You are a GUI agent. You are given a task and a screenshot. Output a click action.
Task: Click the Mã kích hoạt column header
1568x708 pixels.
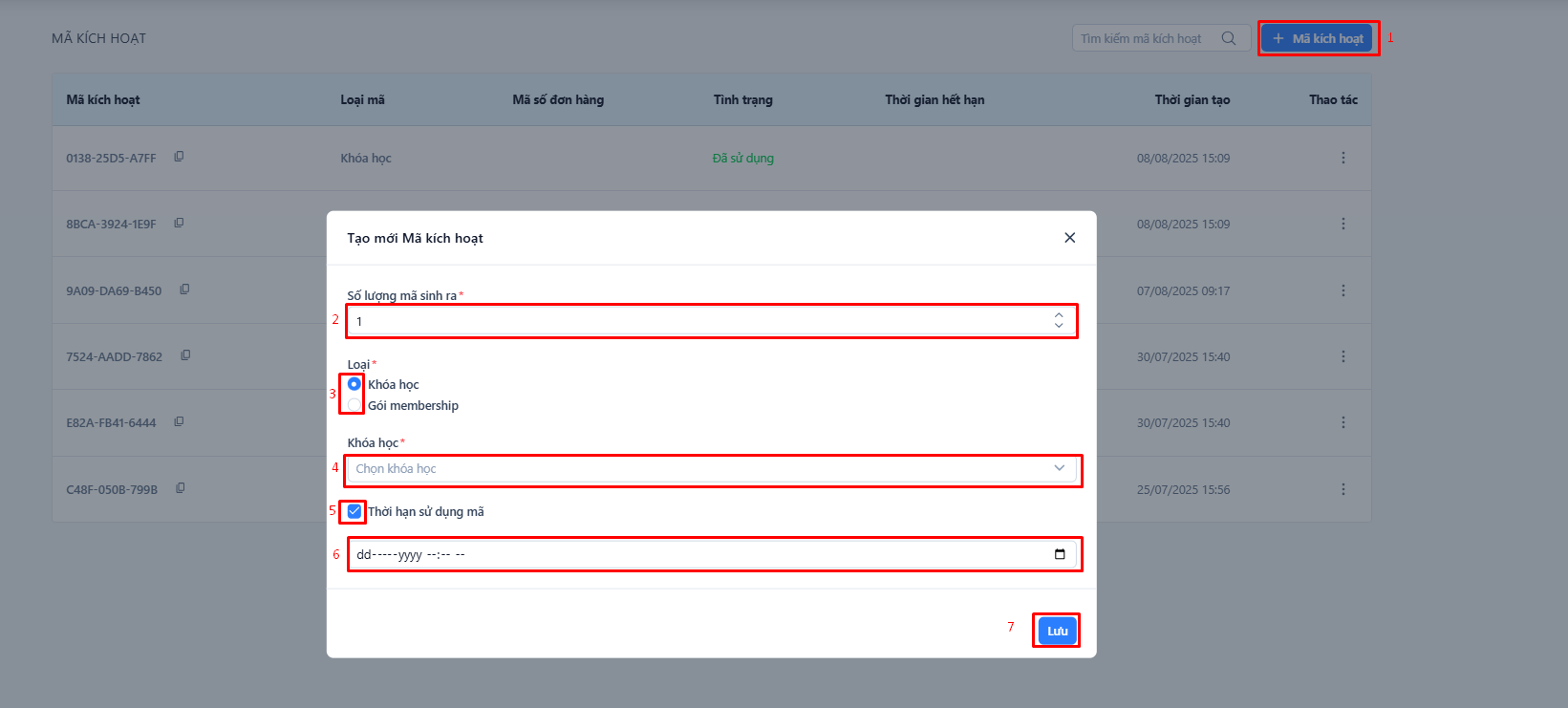103,99
